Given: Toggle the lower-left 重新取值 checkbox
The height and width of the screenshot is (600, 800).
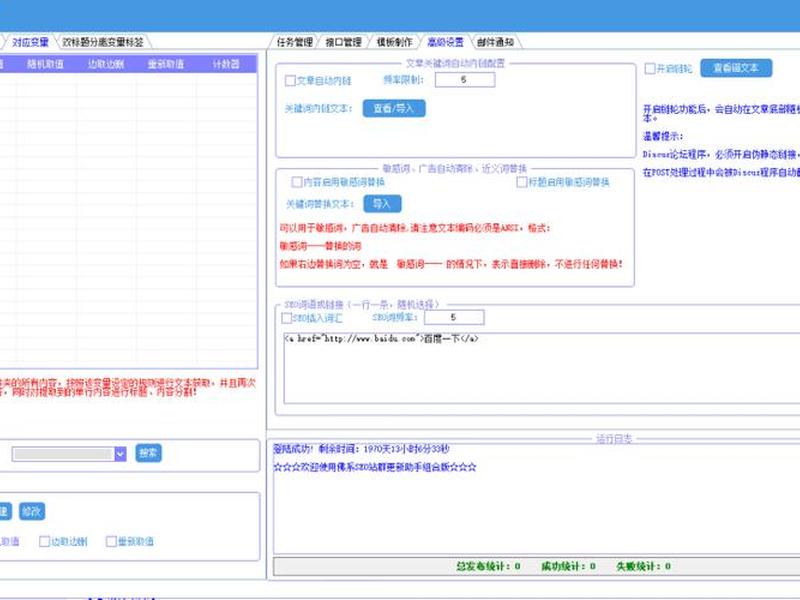Looking at the screenshot, I should click(x=111, y=541).
